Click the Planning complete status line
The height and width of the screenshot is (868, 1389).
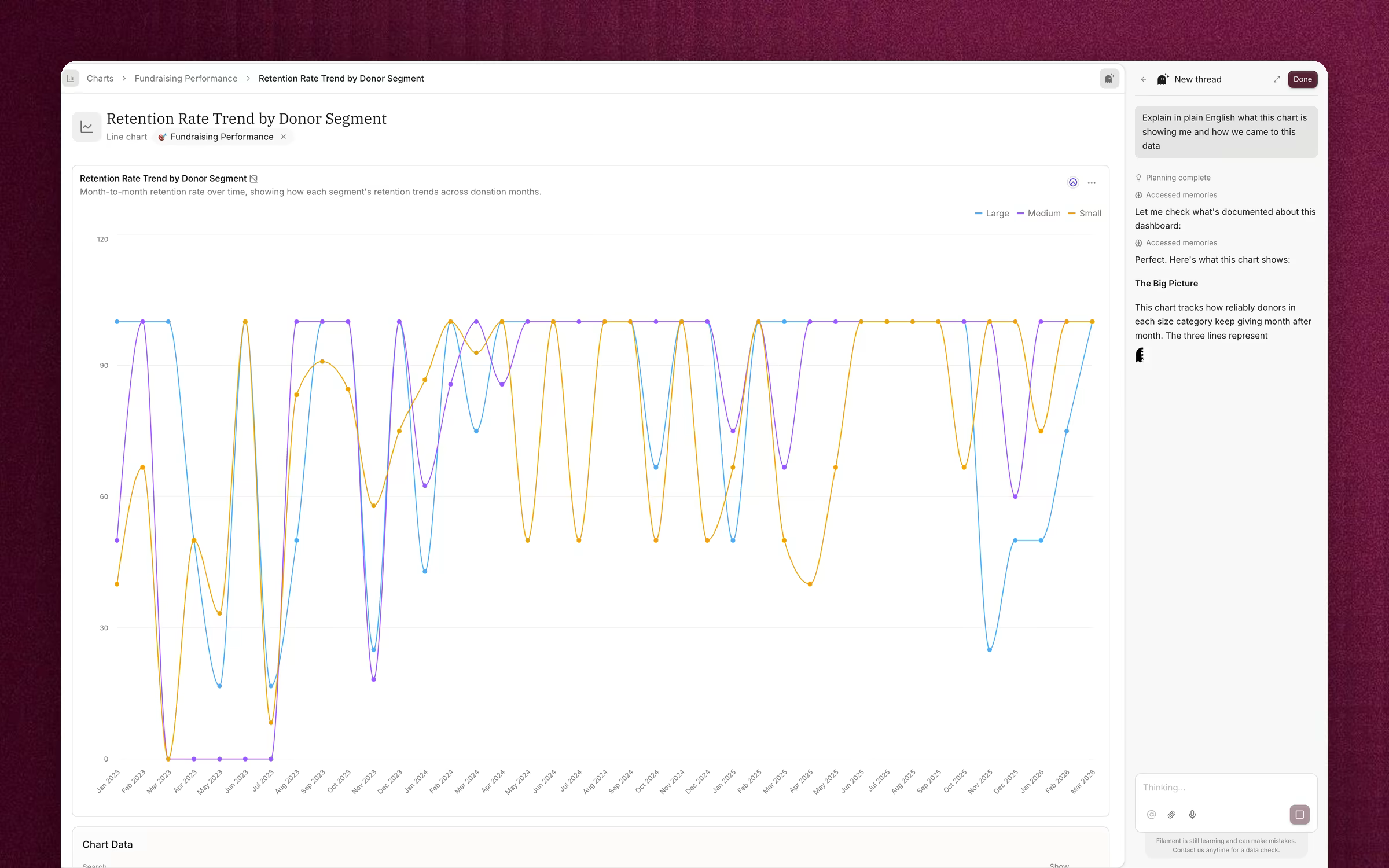(1173, 178)
